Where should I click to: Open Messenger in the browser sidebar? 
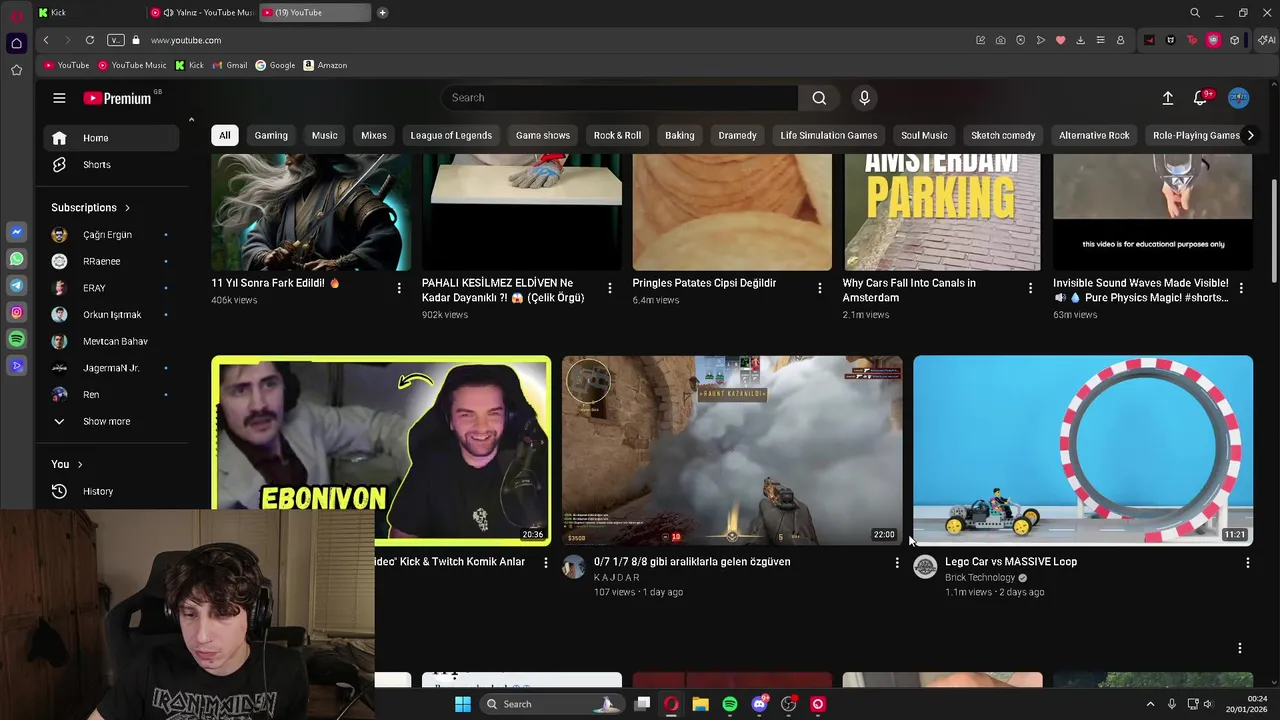[x=16, y=232]
